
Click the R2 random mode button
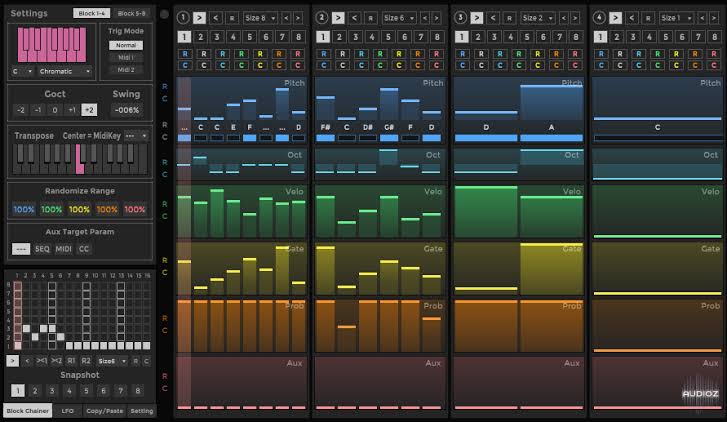(x=86, y=361)
